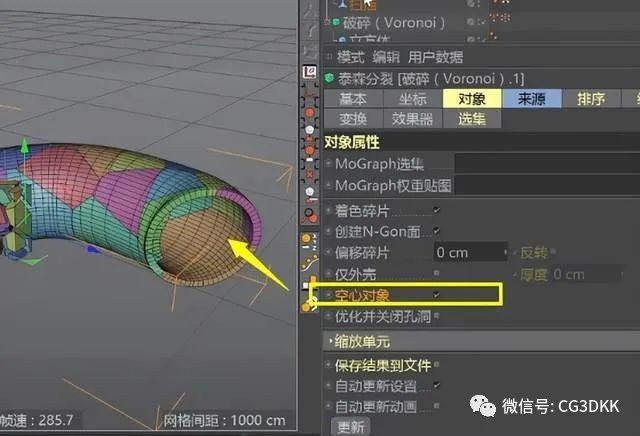This screenshot has width=640, height=436.
Task: Switch to the 基本 tab
Action: point(353,99)
